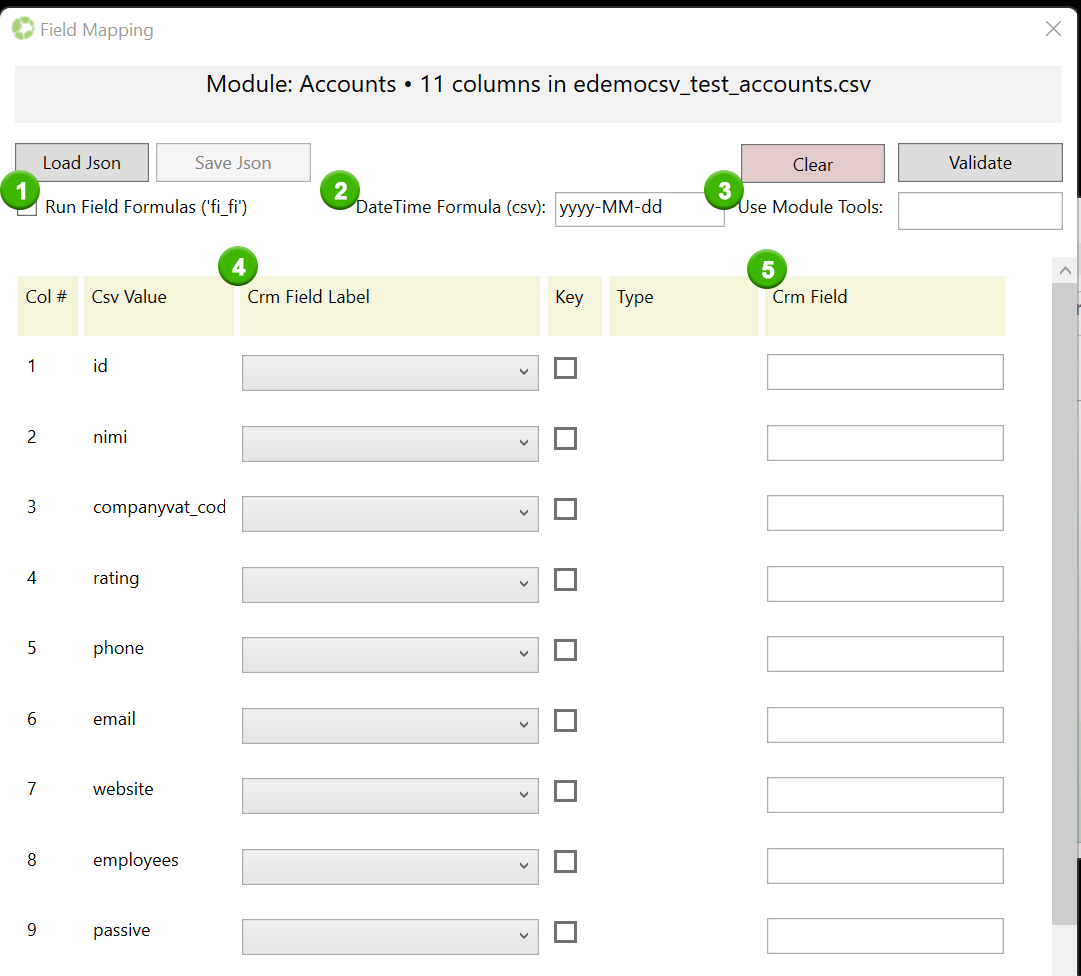
Task: Click the green number 4 marker
Action: click(x=237, y=267)
